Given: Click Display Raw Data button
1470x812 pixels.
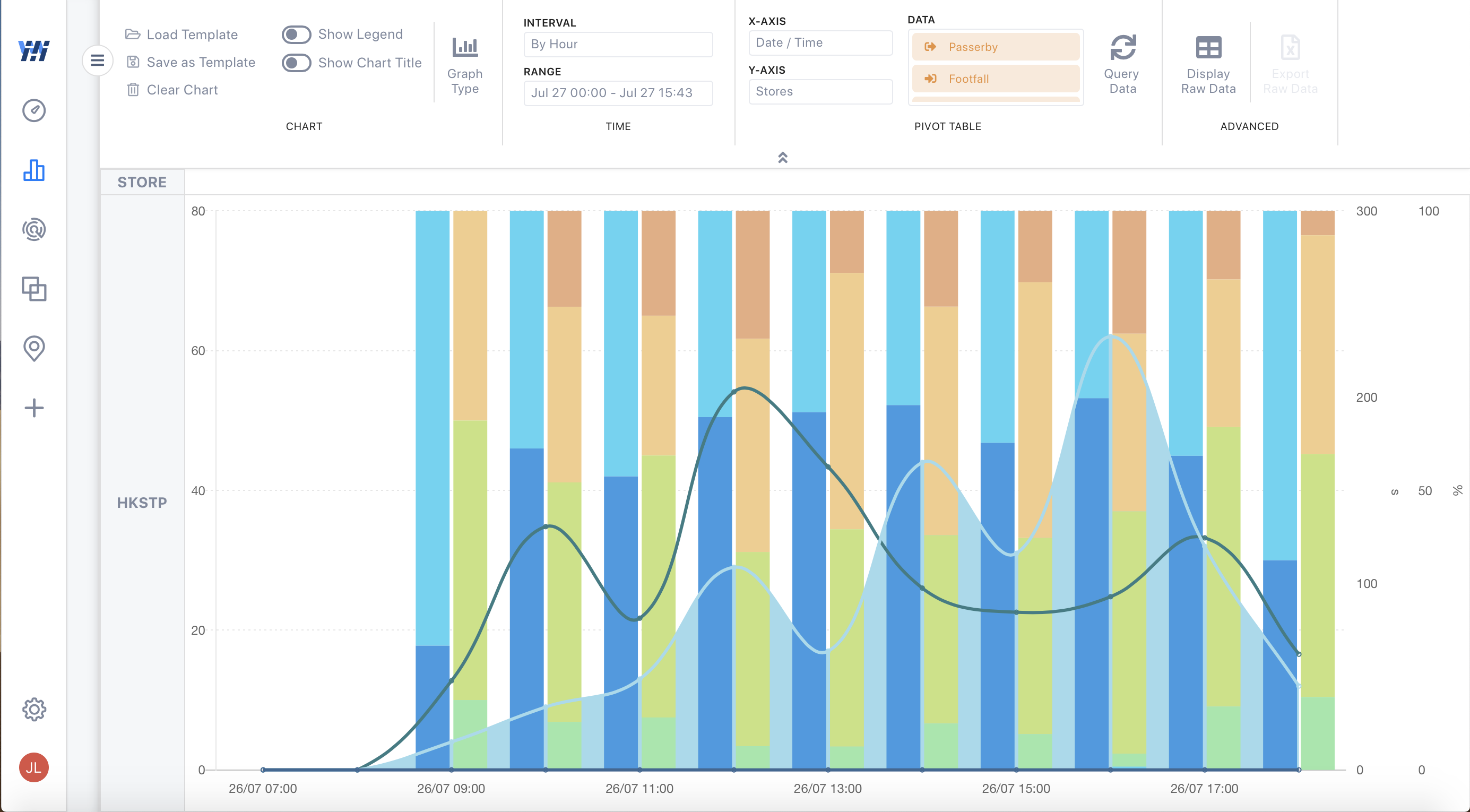Looking at the screenshot, I should (x=1207, y=64).
